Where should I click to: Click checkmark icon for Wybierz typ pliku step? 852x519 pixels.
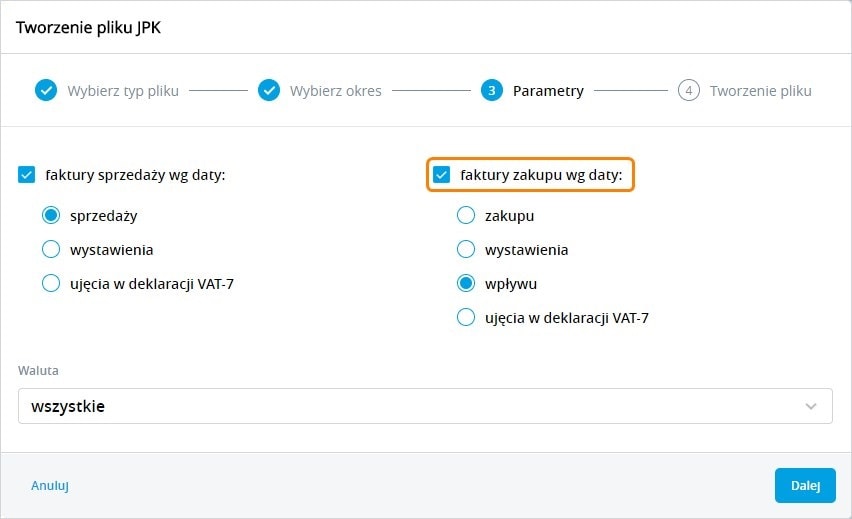46,91
